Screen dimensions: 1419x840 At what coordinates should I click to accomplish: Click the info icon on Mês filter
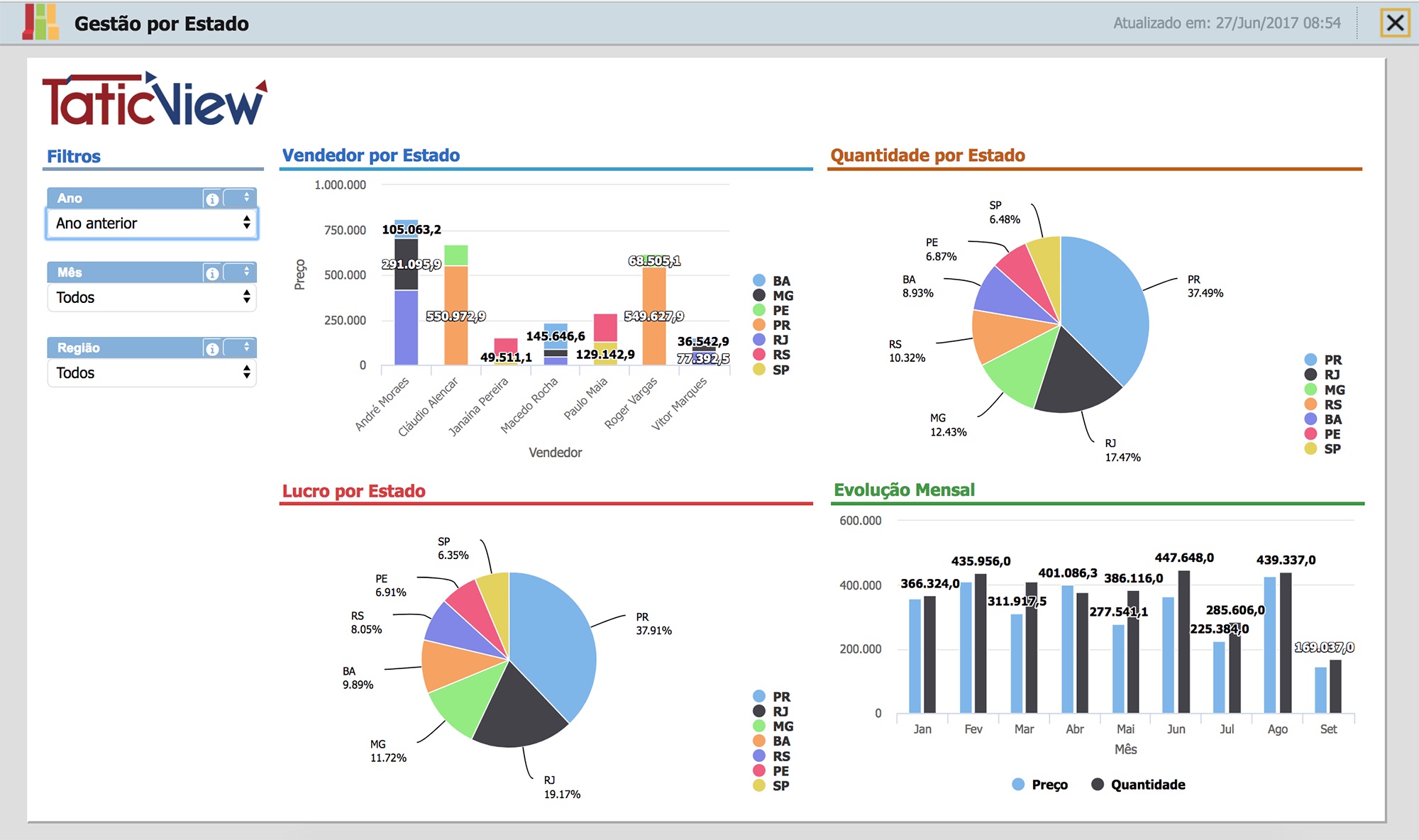tap(212, 273)
